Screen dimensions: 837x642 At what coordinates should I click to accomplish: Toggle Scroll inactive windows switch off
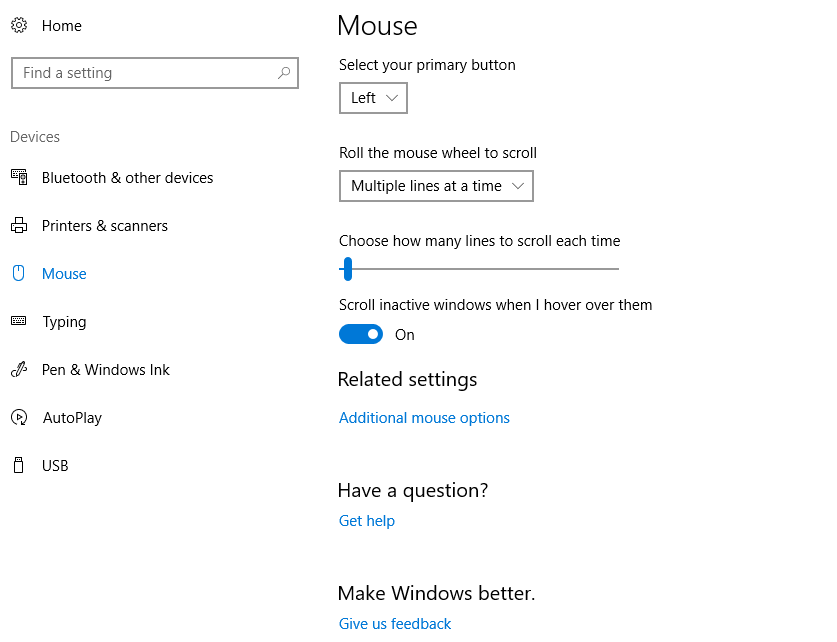361,334
